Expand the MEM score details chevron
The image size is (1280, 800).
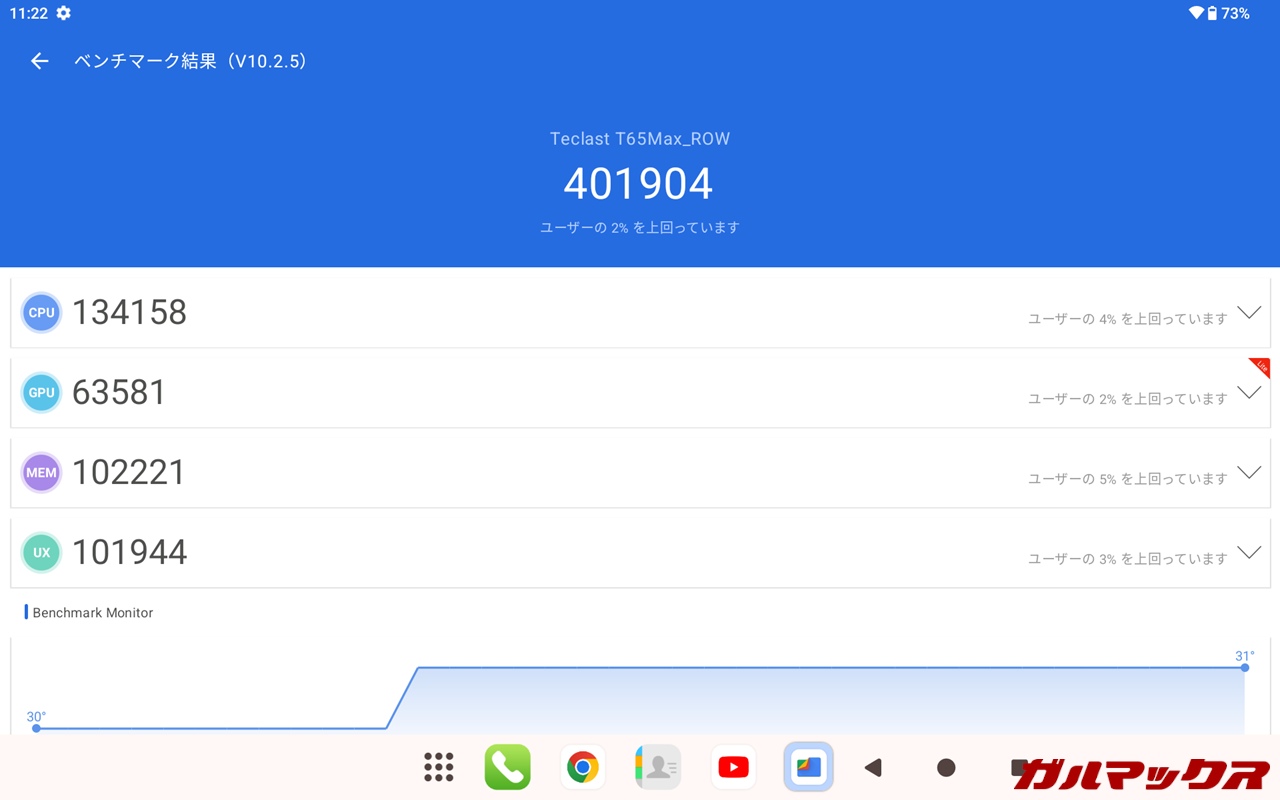1248,472
